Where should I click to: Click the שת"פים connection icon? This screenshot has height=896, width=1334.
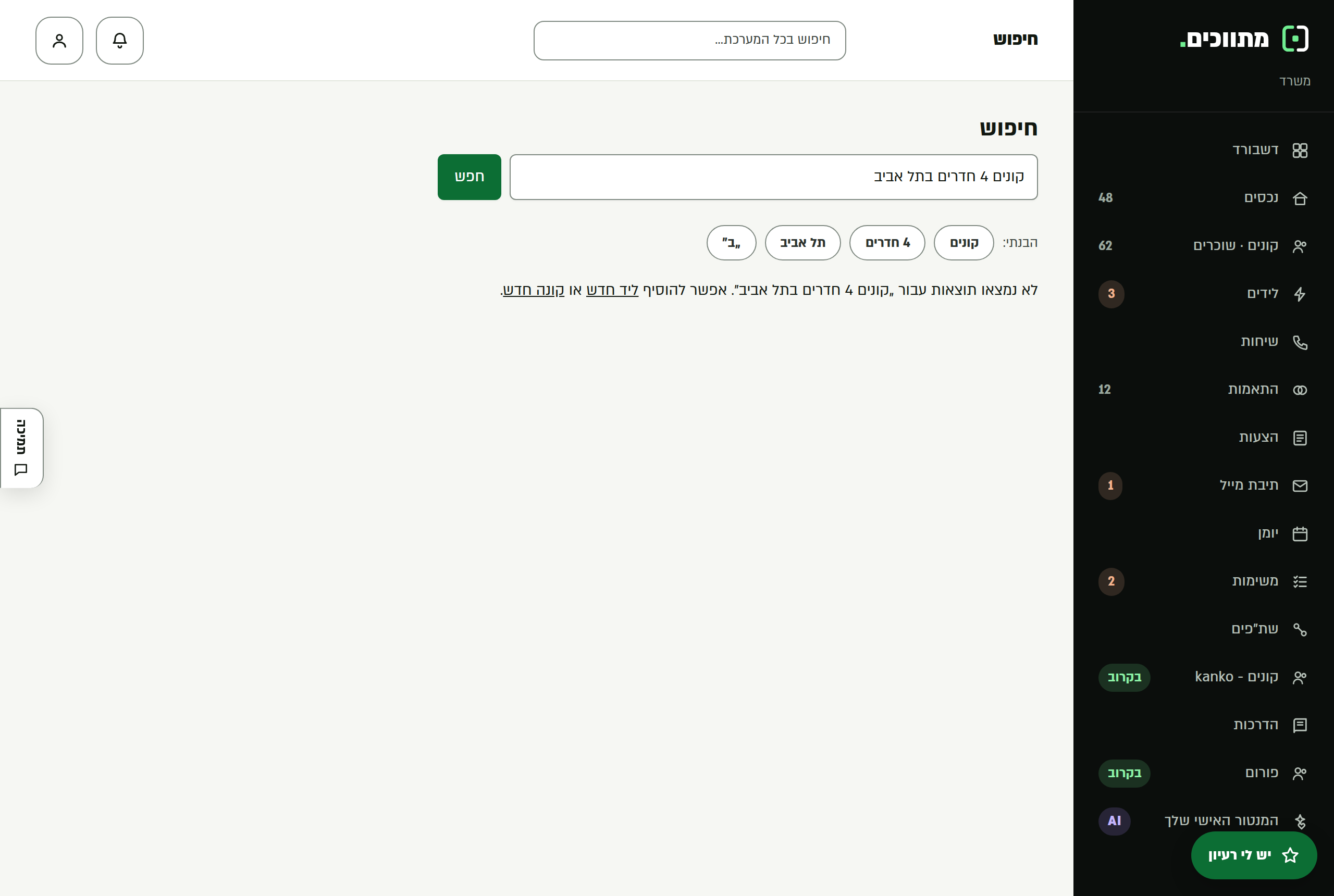(x=1300, y=629)
